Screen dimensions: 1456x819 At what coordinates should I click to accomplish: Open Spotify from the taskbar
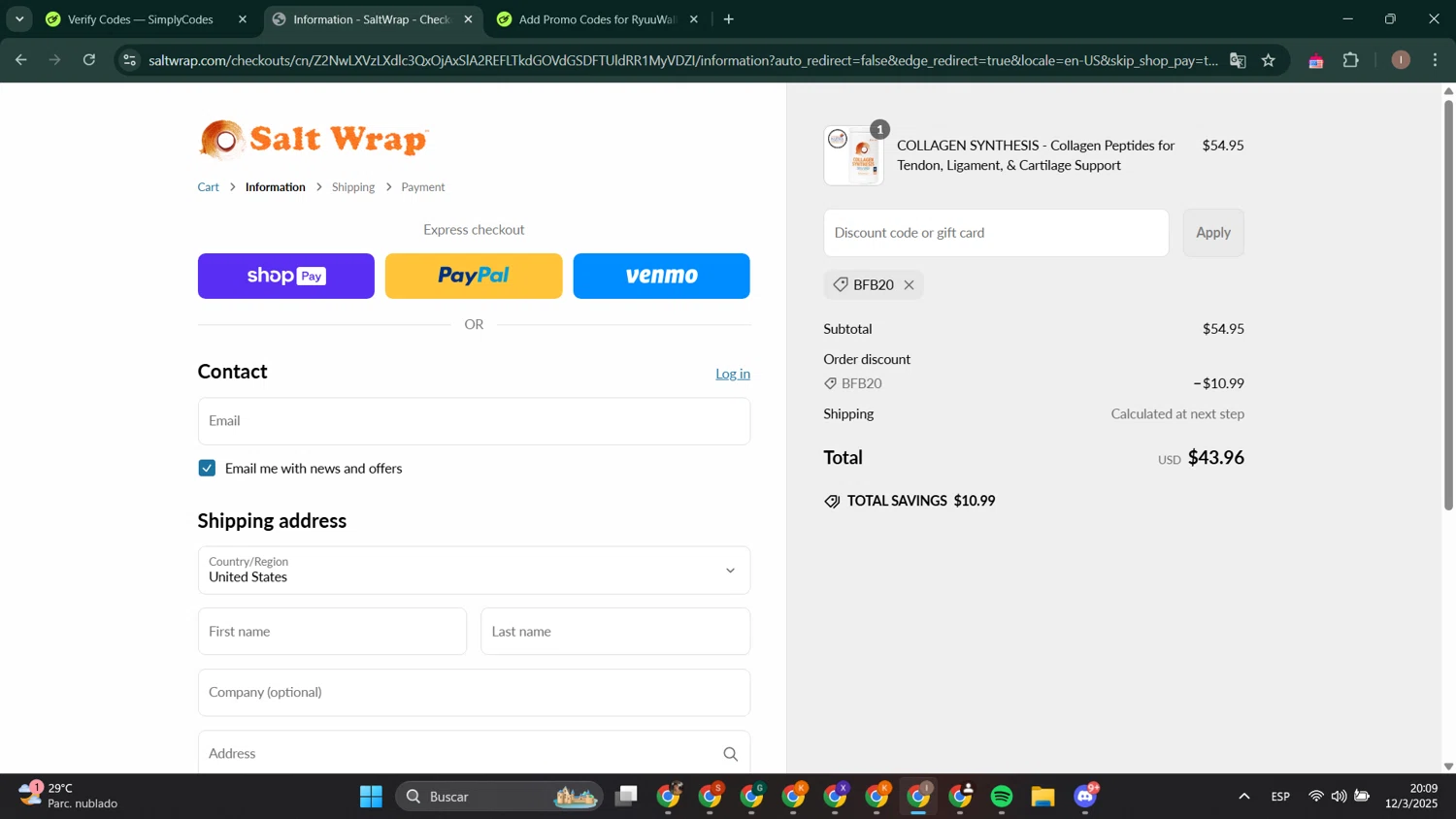point(1002,797)
